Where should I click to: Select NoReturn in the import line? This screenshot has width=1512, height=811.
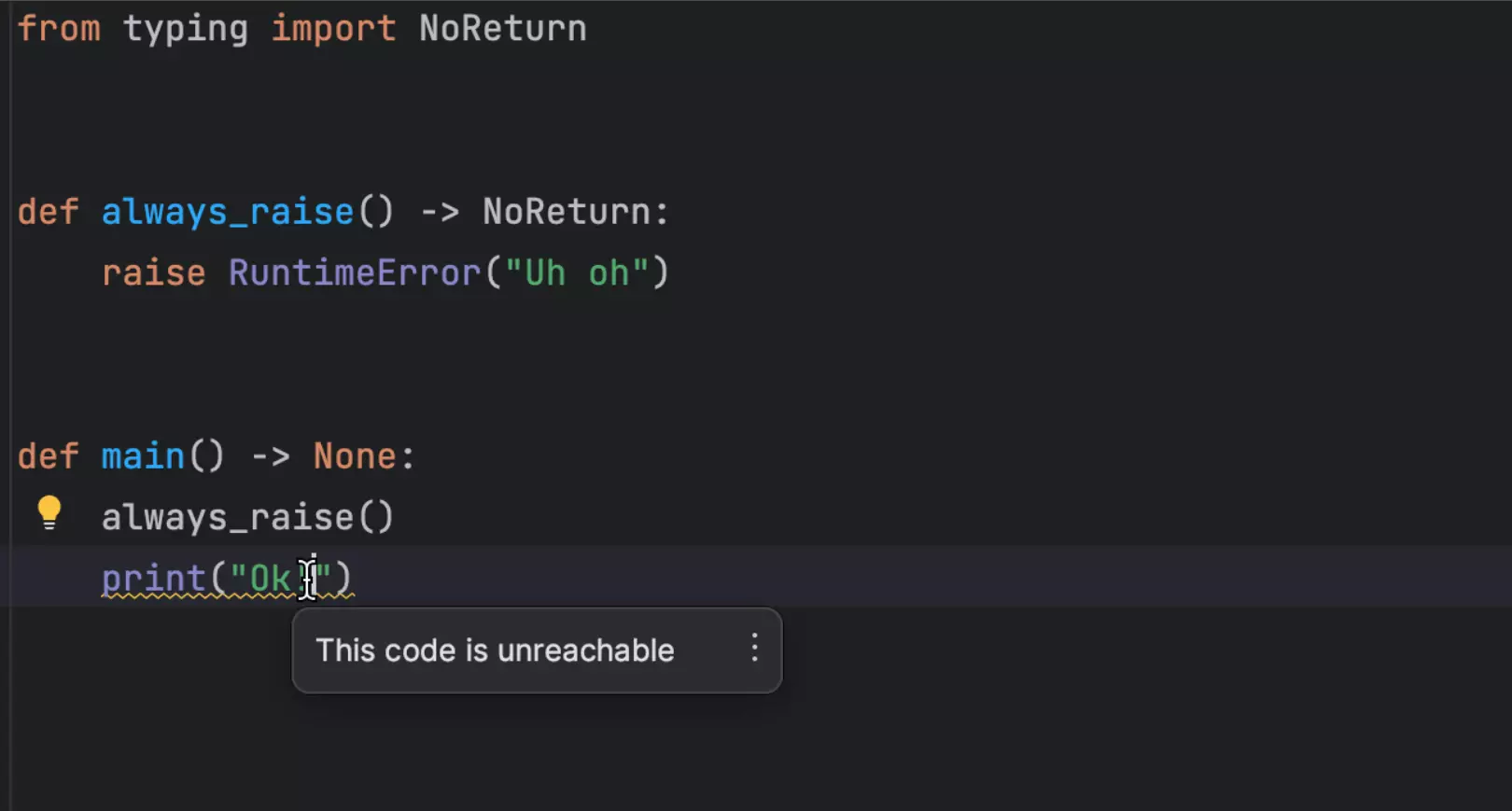[x=502, y=29]
